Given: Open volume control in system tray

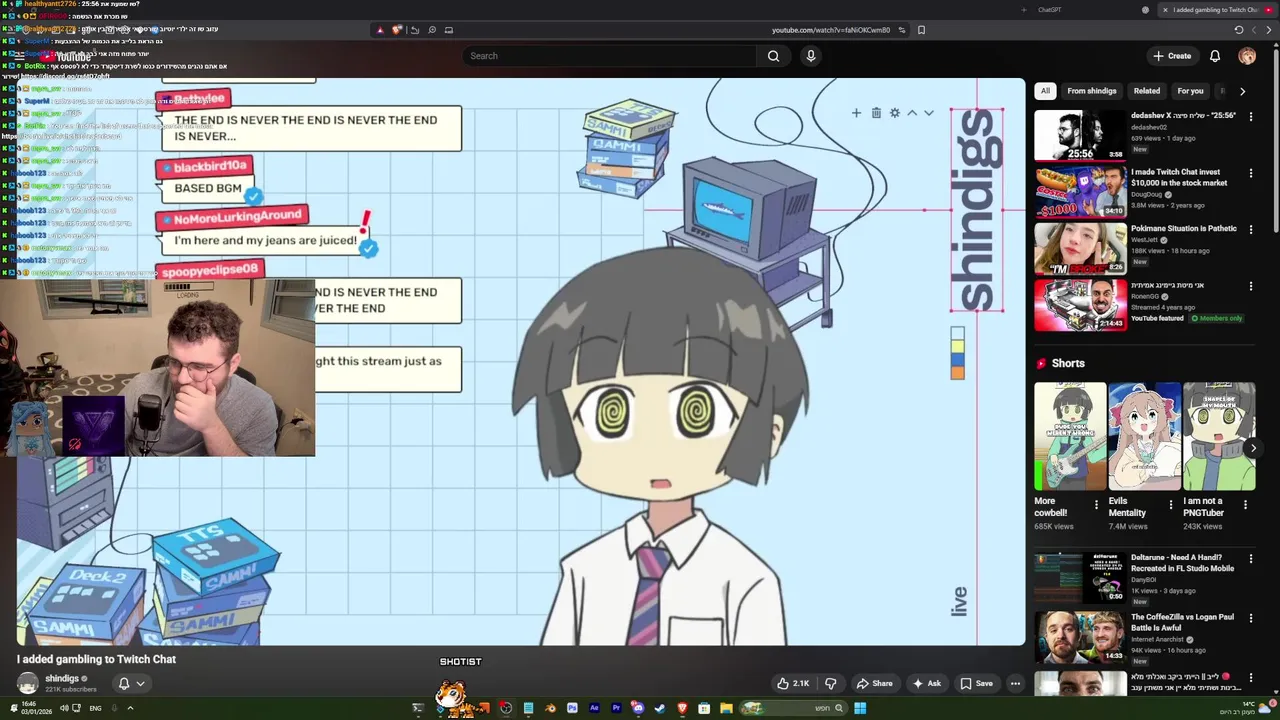Looking at the screenshot, I should tap(63, 708).
